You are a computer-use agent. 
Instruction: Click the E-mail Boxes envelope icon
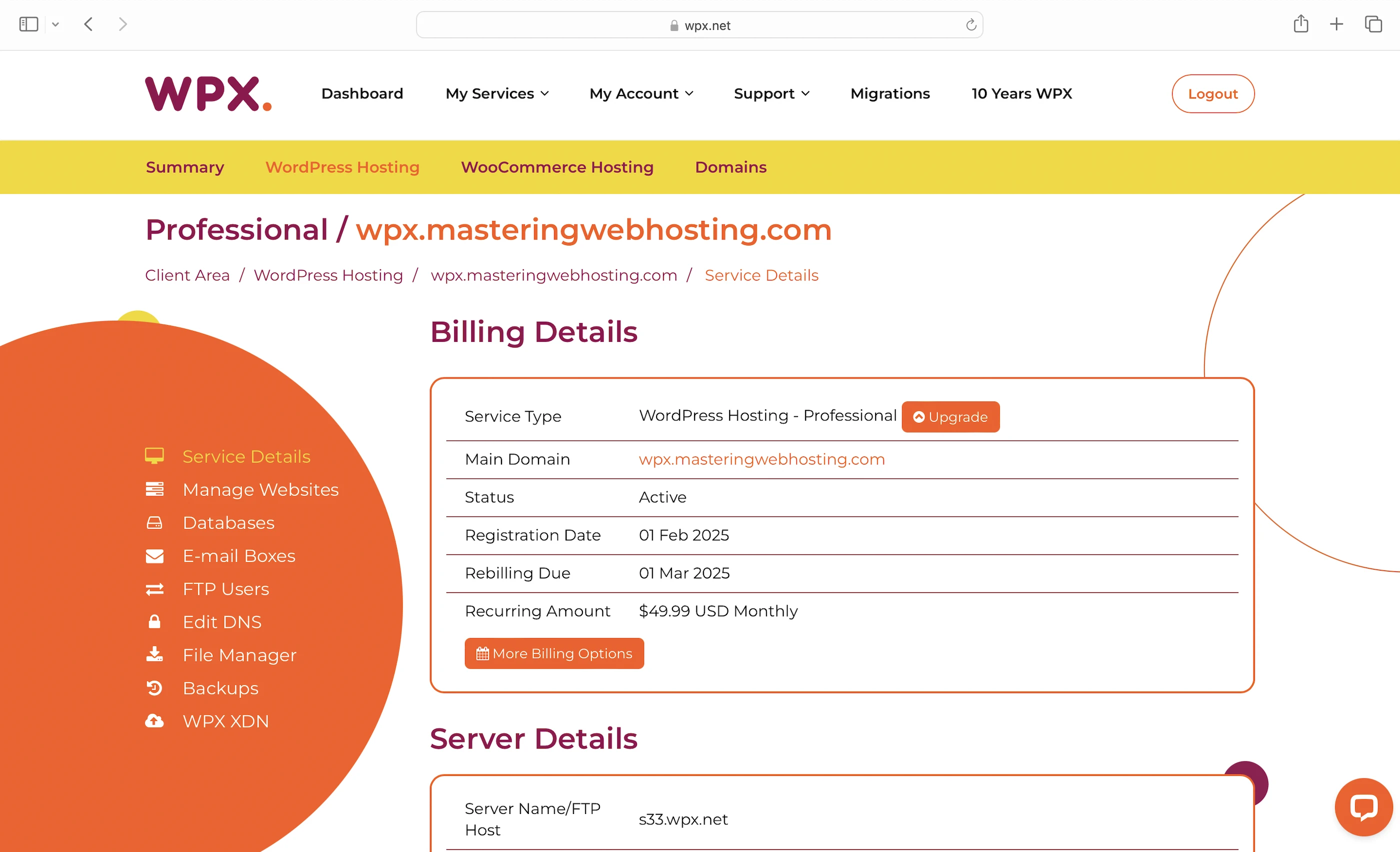[154, 555]
